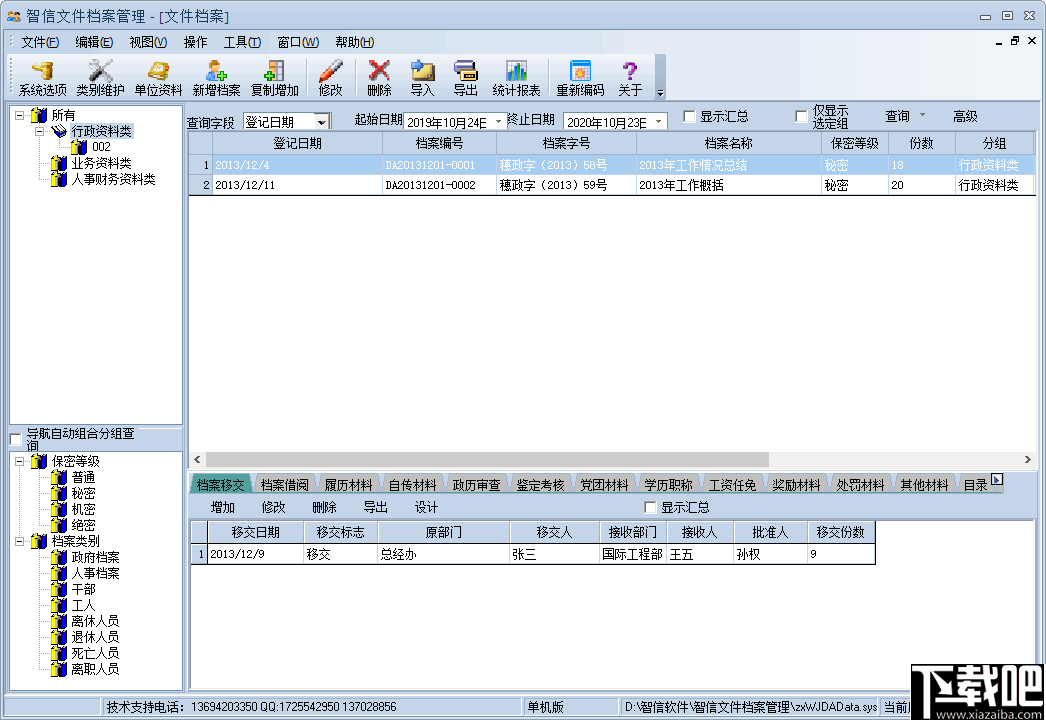Enable the 显示汇总 checkbox near query bar
1046x720 pixels.
pyautogui.click(x=687, y=116)
